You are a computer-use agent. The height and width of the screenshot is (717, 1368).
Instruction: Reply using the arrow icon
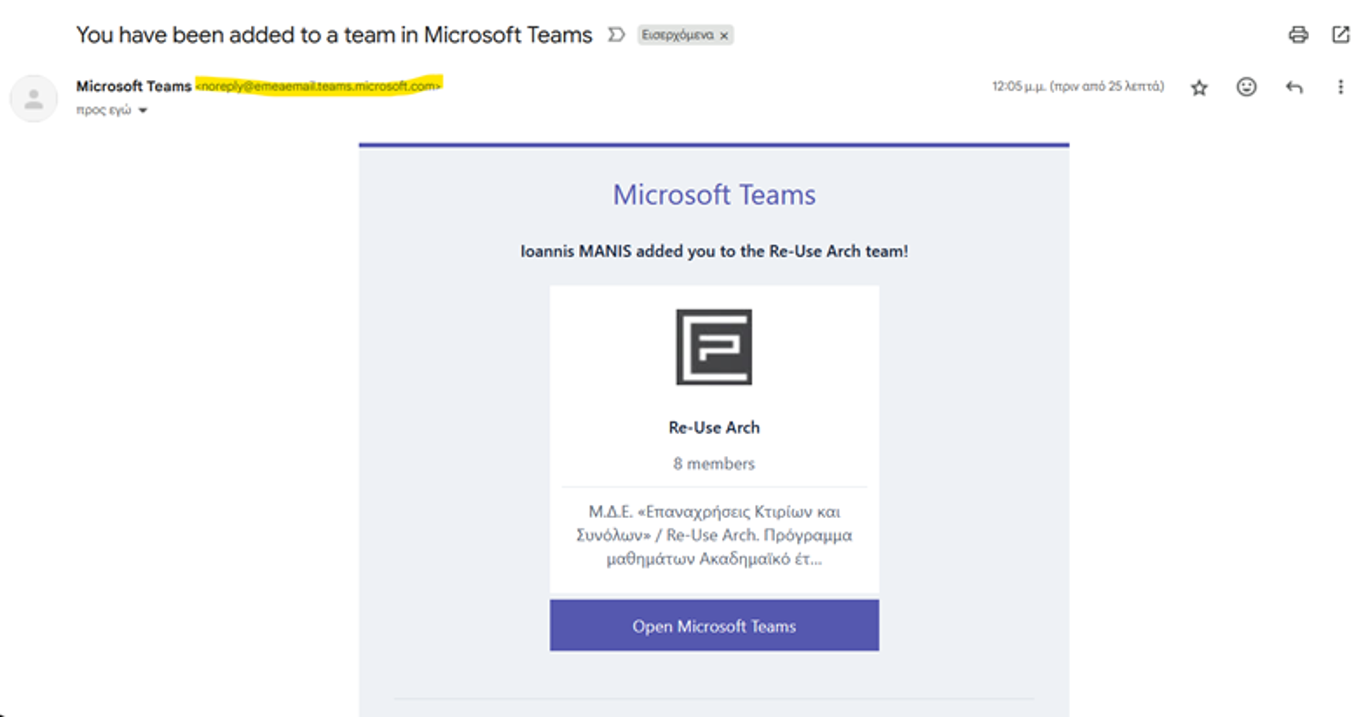coord(1294,87)
